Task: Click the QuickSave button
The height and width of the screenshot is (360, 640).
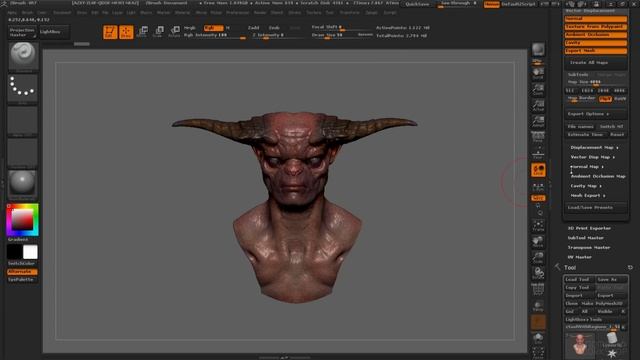Action: (x=417, y=4)
